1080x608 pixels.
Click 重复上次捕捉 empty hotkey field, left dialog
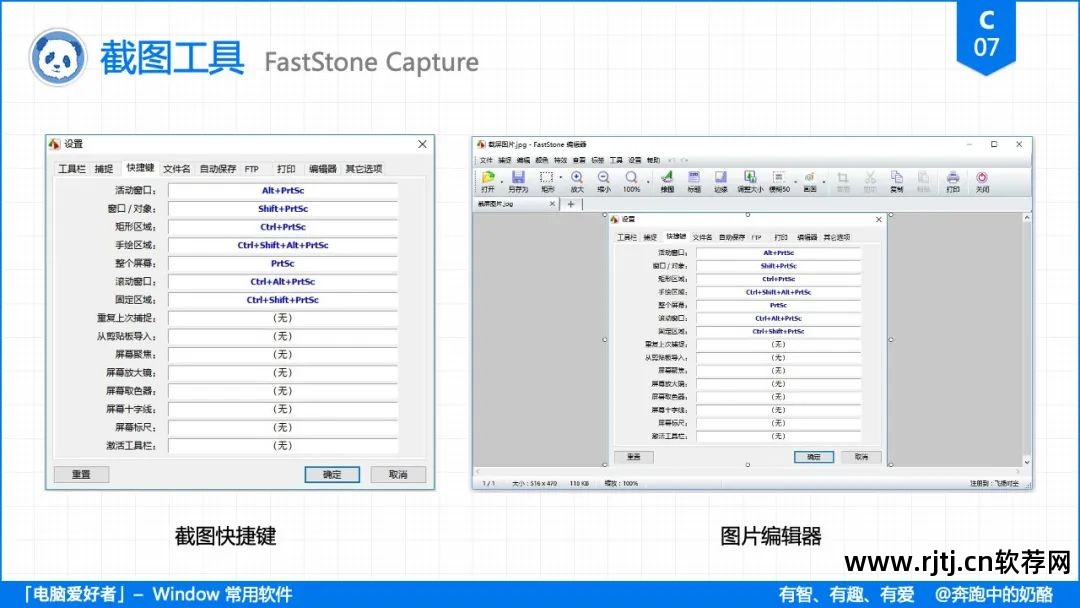tap(283, 318)
